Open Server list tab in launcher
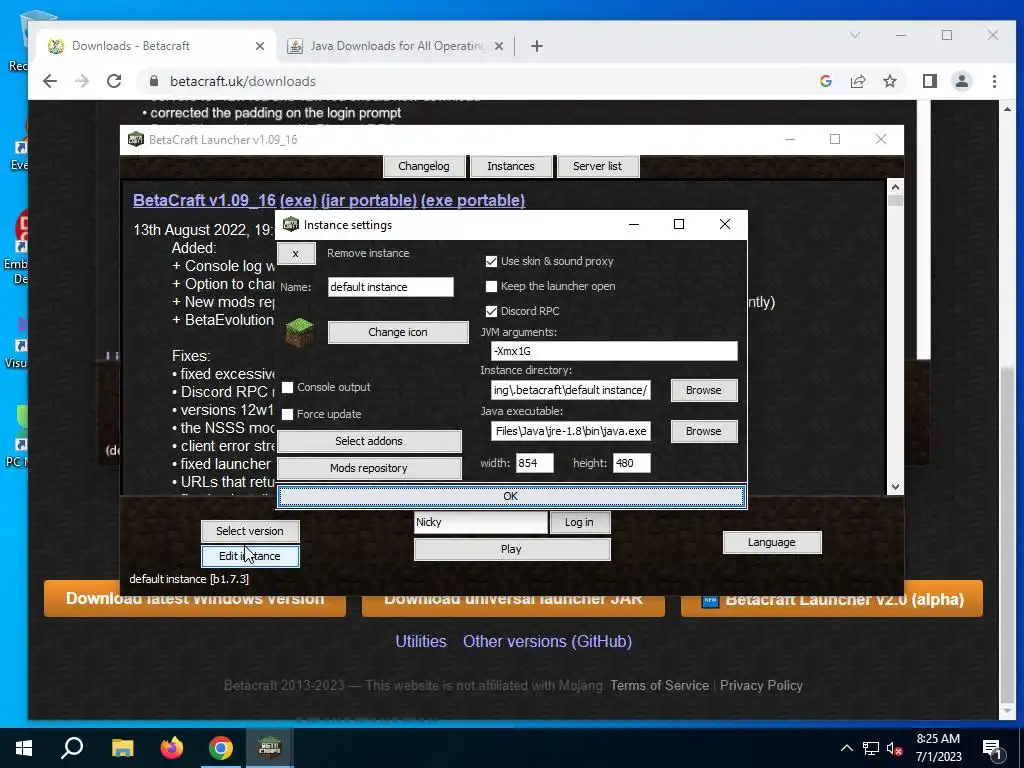 (x=598, y=166)
